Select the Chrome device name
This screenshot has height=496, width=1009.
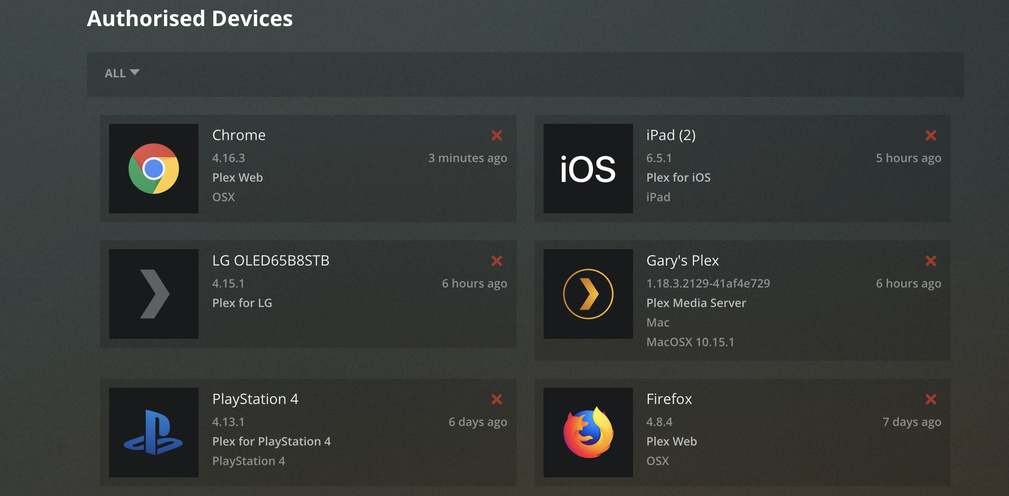click(239, 135)
